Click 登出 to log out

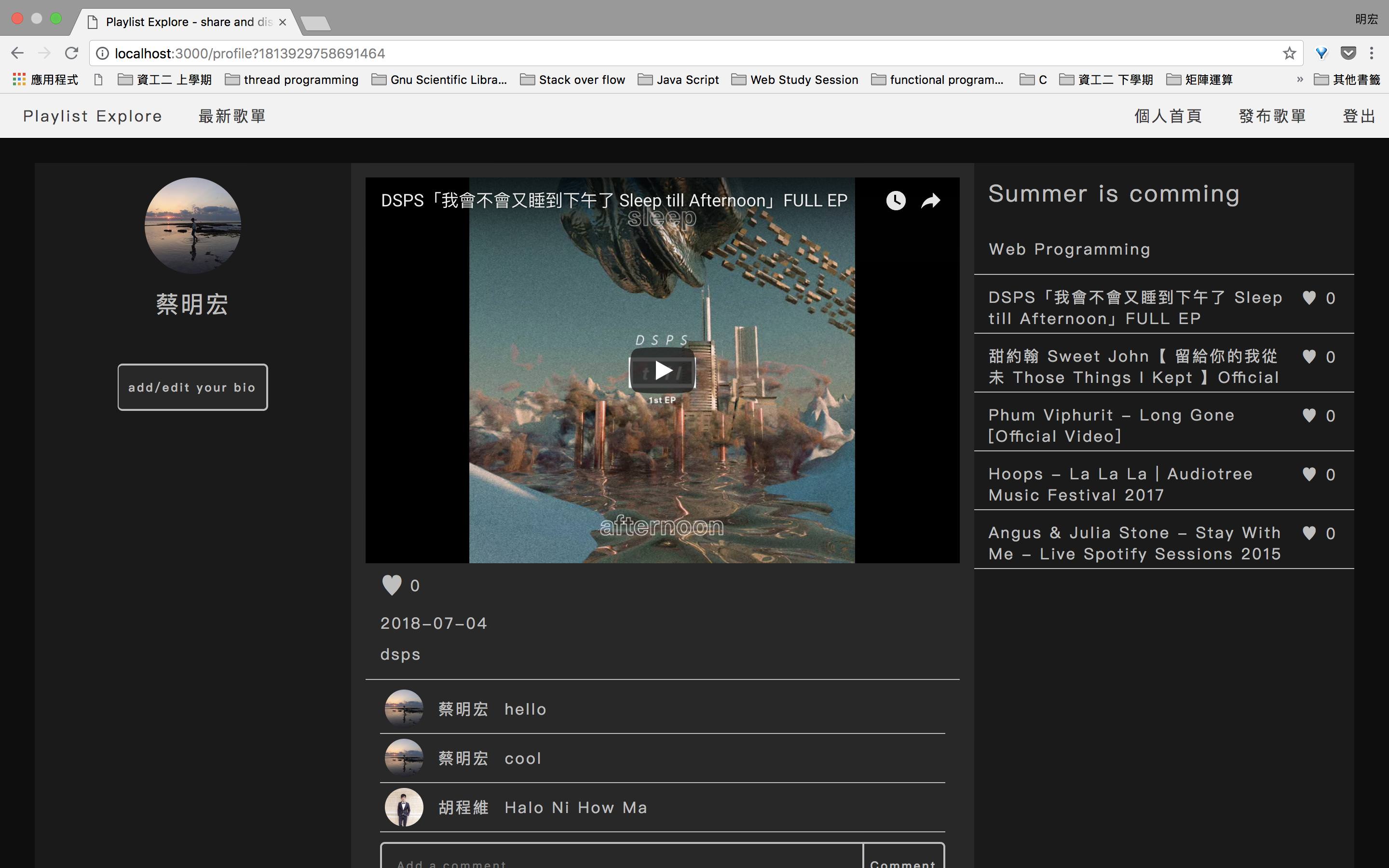pos(1359,116)
